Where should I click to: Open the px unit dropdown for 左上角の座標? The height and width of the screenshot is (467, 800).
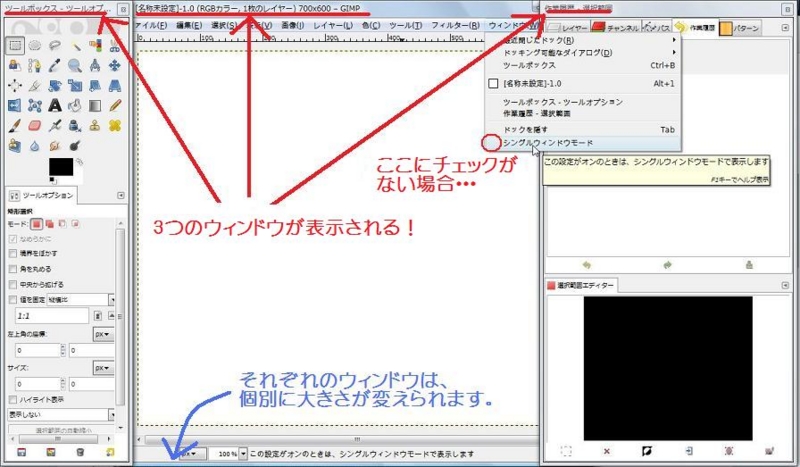tap(103, 334)
